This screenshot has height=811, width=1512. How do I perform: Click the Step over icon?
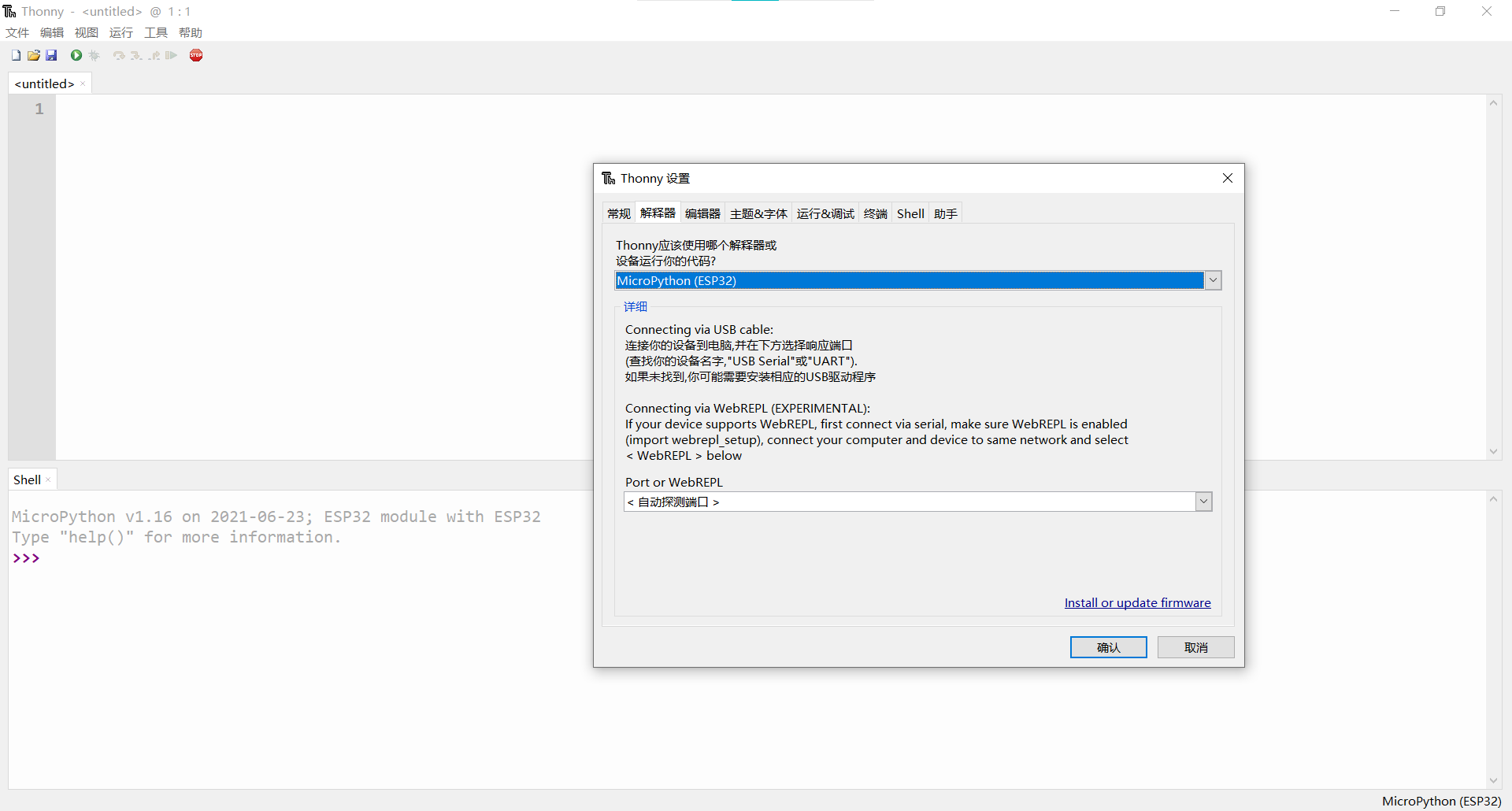pos(119,55)
